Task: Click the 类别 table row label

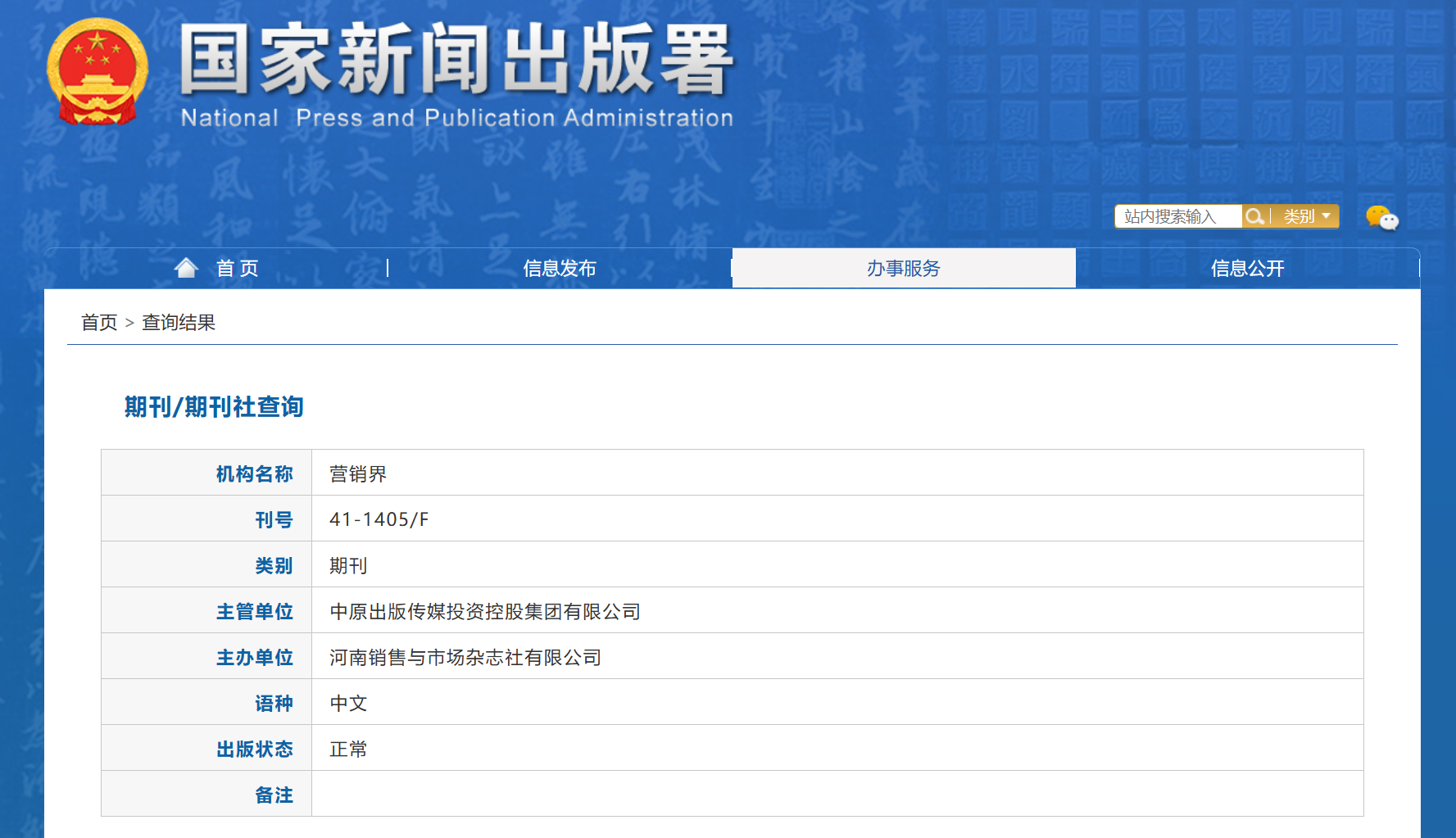Action: pyautogui.click(x=274, y=565)
